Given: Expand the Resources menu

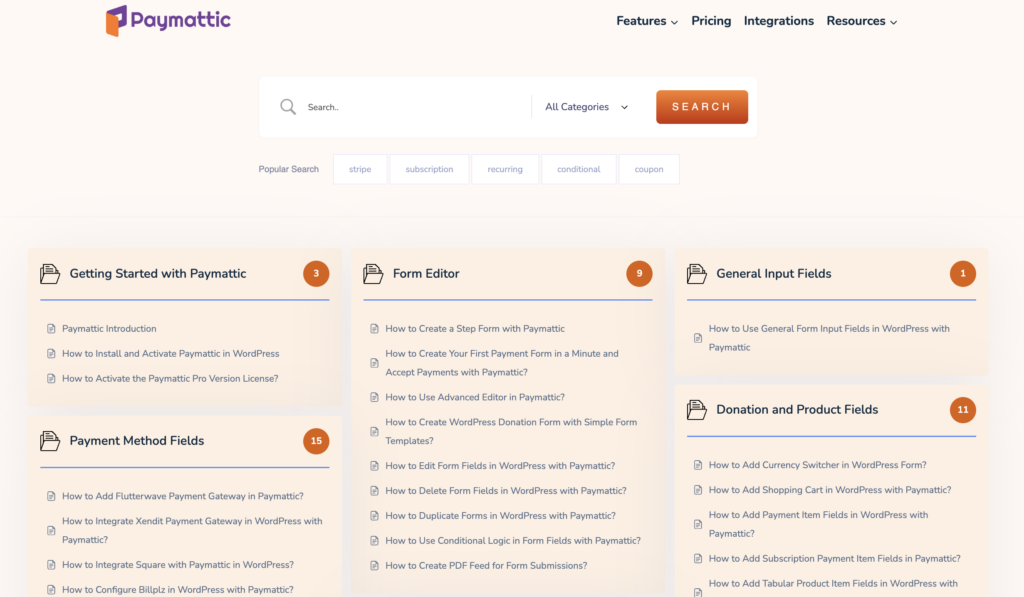Looking at the screenshot, I should (x=861, y=21).
